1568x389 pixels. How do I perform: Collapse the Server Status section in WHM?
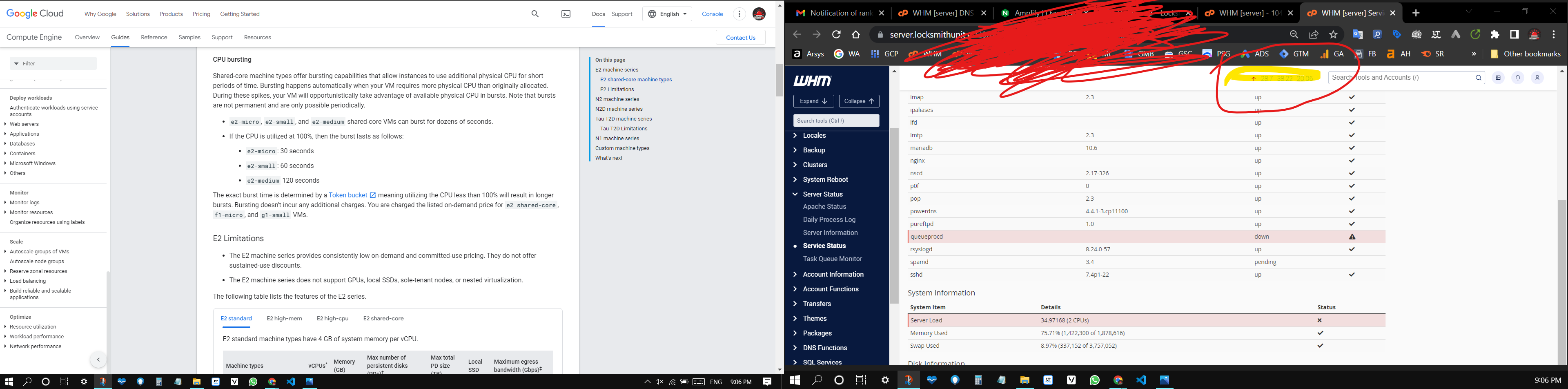point(822,194)
